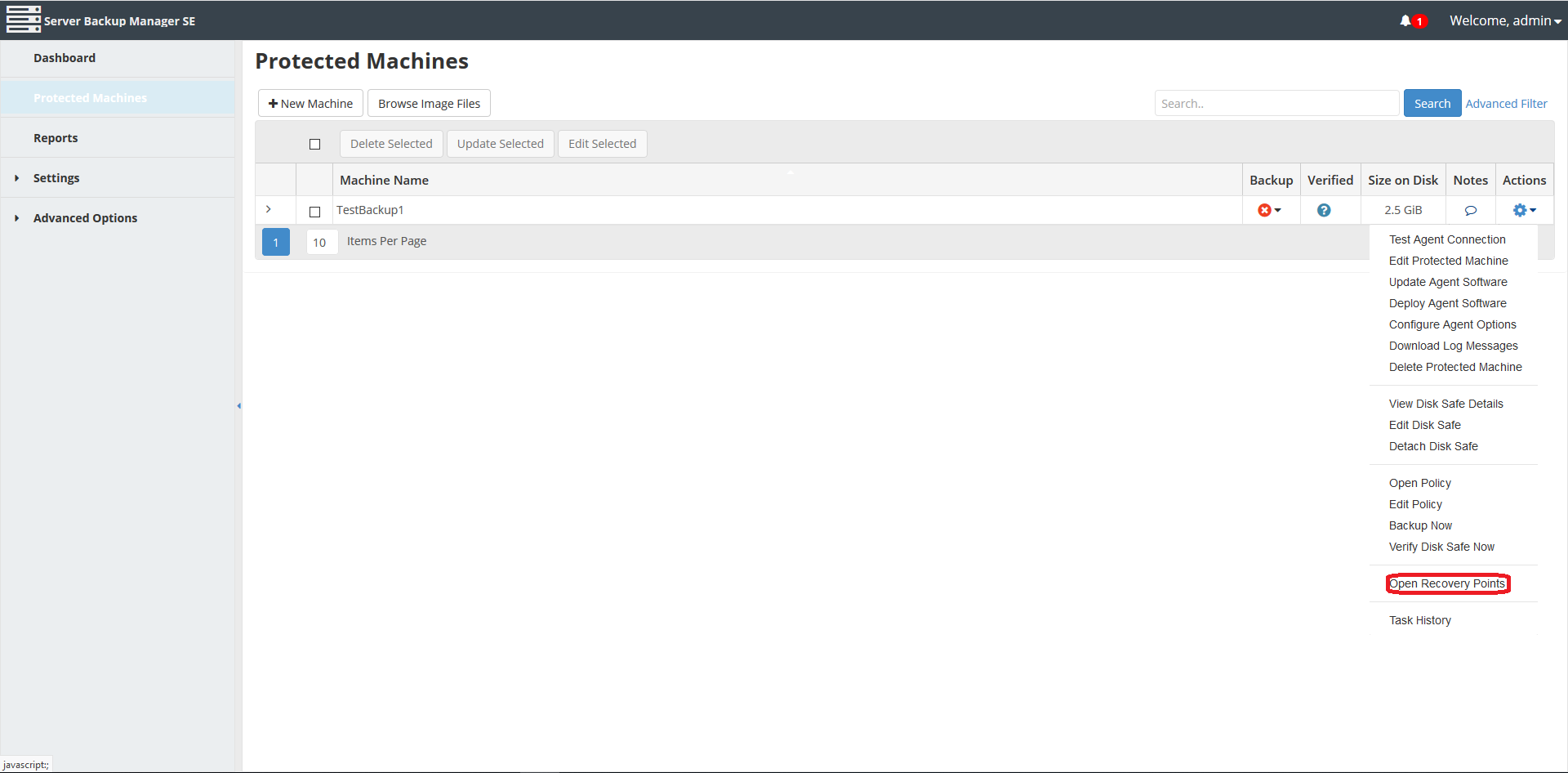The image size is (1568, 773).
Task: Open the items per page selector showing 10
Action: click(322, 242)
